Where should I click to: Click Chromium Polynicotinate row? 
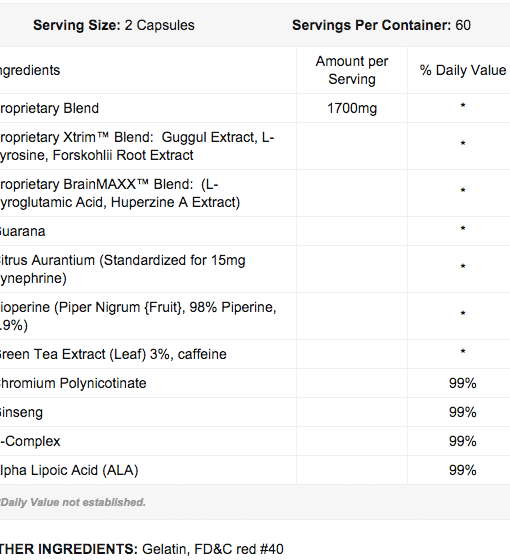(255, 383)
